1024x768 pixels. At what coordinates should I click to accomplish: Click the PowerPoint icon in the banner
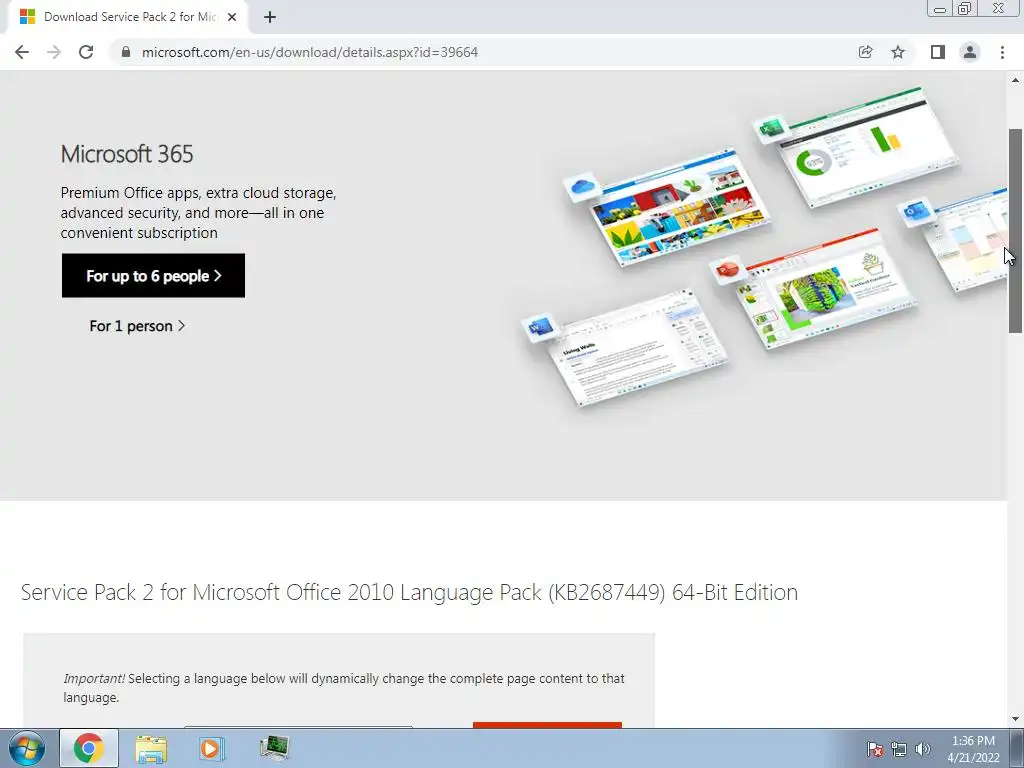click(x=727, y=268)
